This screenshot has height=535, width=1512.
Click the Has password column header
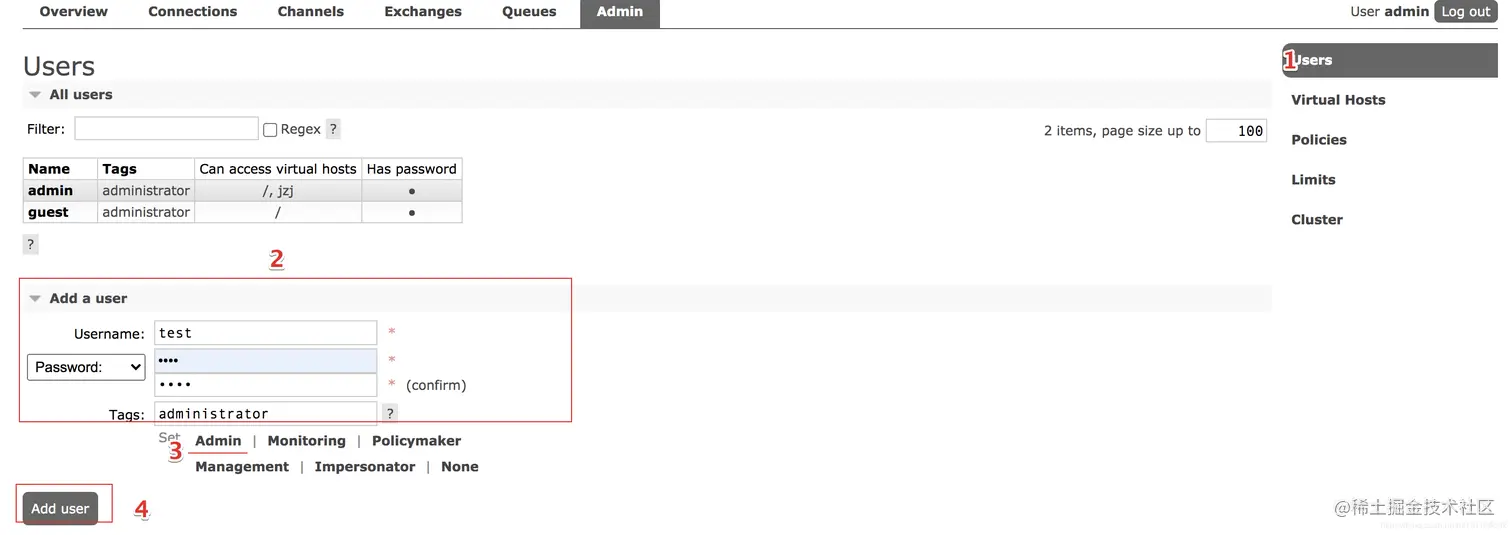click(x=412, y=169)
